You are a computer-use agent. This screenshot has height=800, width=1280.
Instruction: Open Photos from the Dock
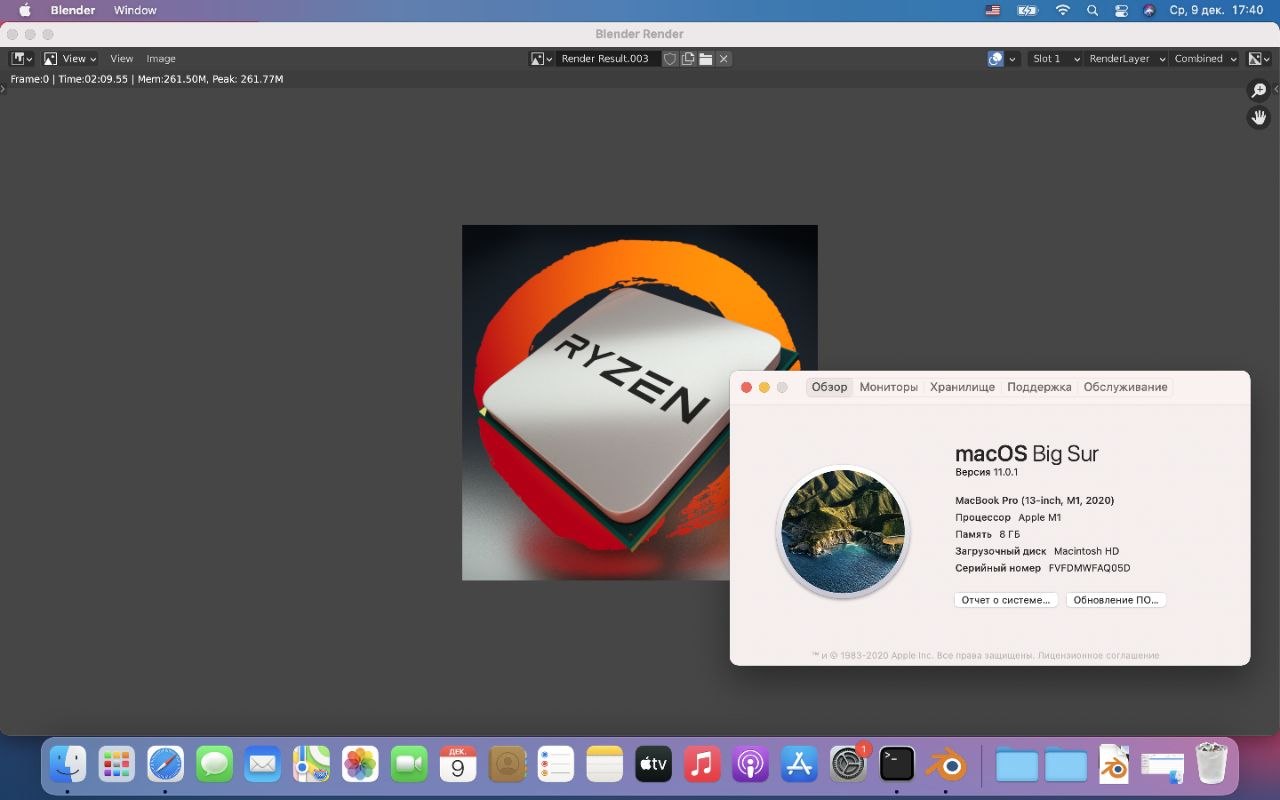click(360, 765)
